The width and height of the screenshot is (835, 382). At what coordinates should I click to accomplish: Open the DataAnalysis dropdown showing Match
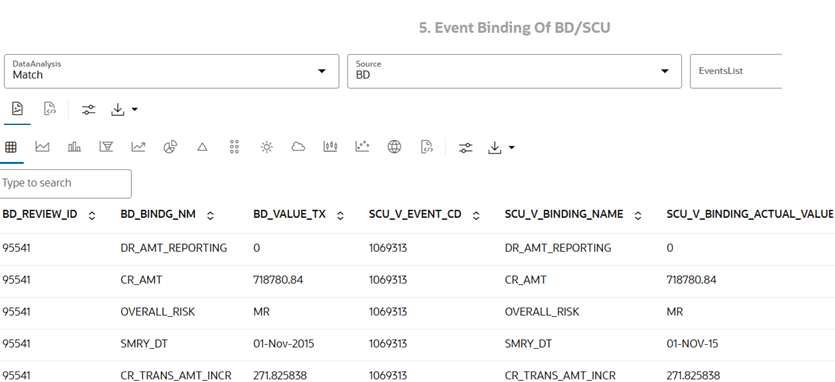coord(171,71)
